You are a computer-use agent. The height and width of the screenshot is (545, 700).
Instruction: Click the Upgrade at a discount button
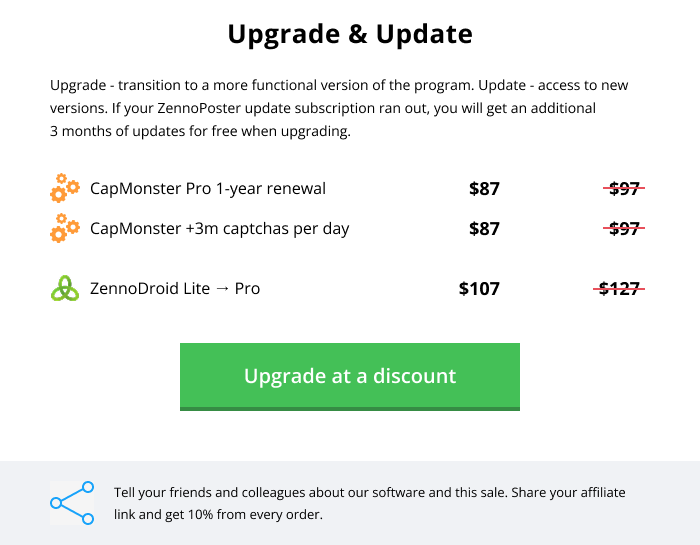350,376
